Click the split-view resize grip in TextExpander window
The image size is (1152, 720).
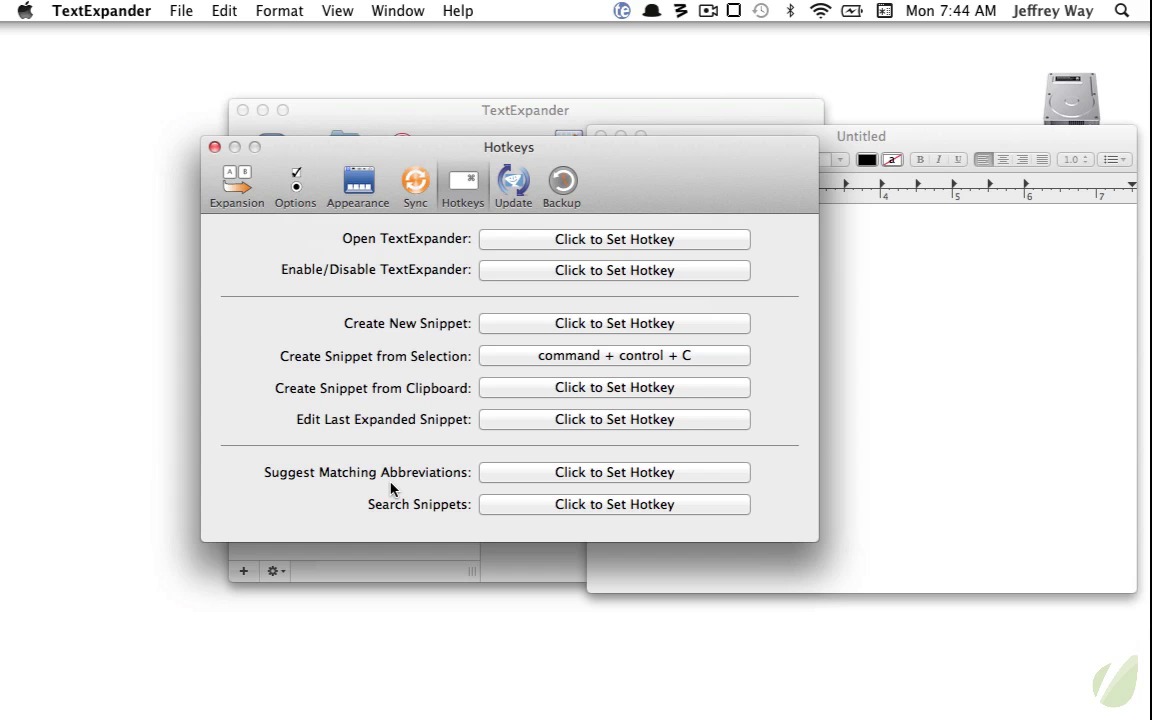[x=472, y=571]
